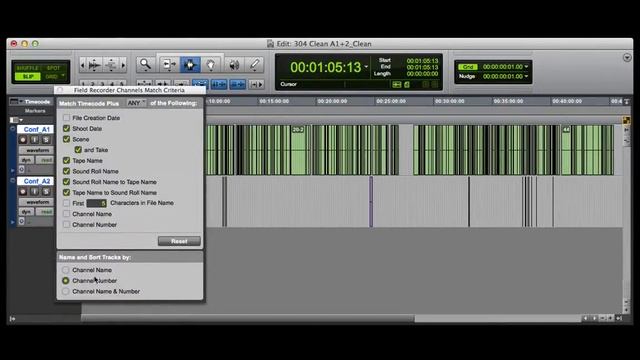Select the Conf_A1 track name
This screenshot has height=360, width=640.
(36, 129)
